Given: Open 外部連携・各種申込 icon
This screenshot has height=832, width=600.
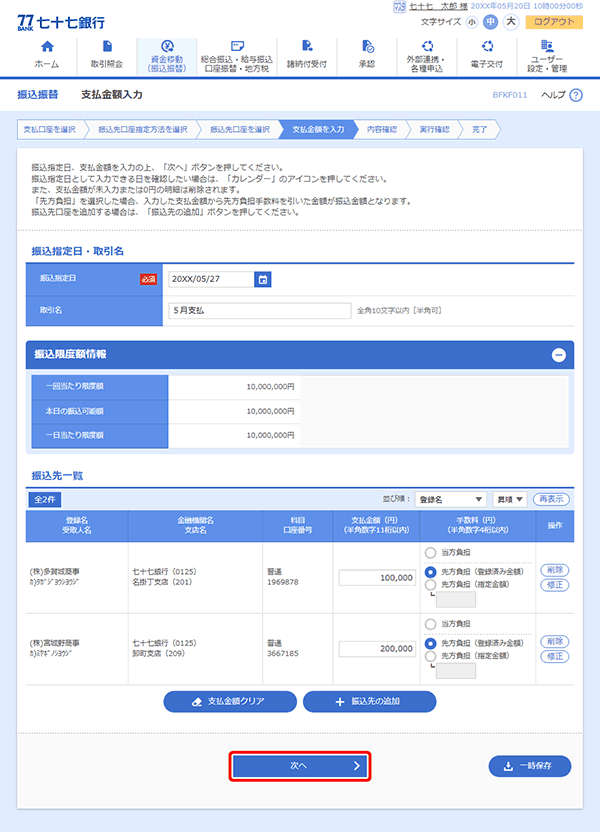Looking at the screenshot, I should [428, 46].
